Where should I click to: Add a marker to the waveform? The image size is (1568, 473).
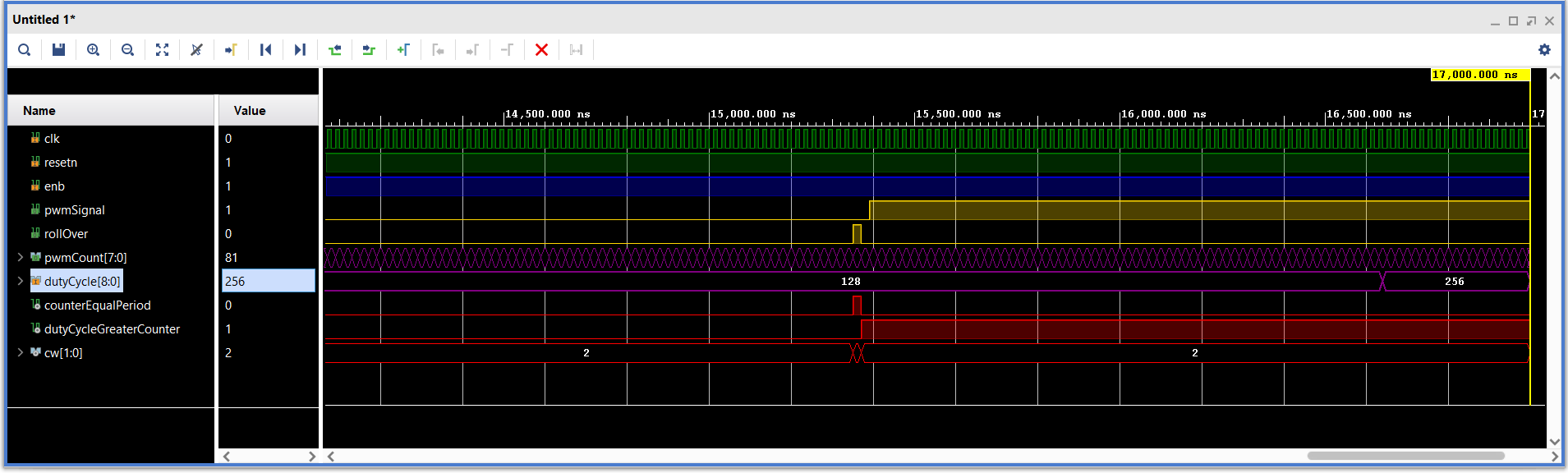(x=403, y=50)
